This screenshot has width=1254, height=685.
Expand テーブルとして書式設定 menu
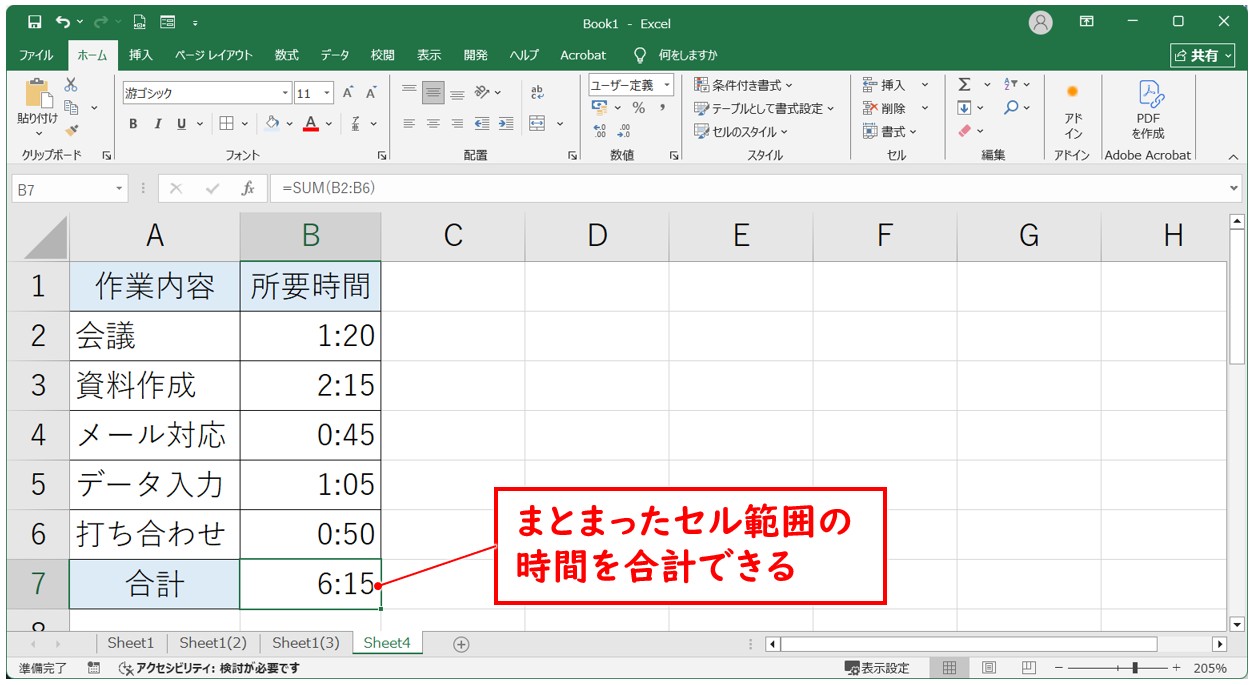click(x=765, y=108)
